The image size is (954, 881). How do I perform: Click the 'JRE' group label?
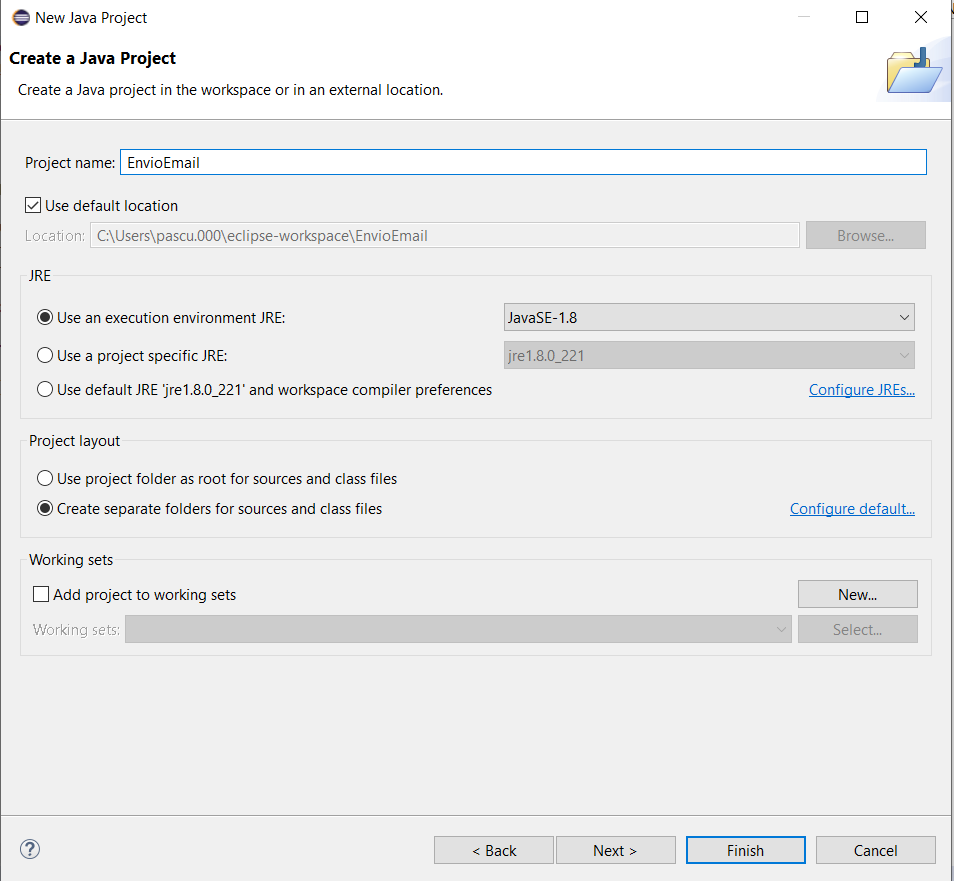[x=40, y=276]
